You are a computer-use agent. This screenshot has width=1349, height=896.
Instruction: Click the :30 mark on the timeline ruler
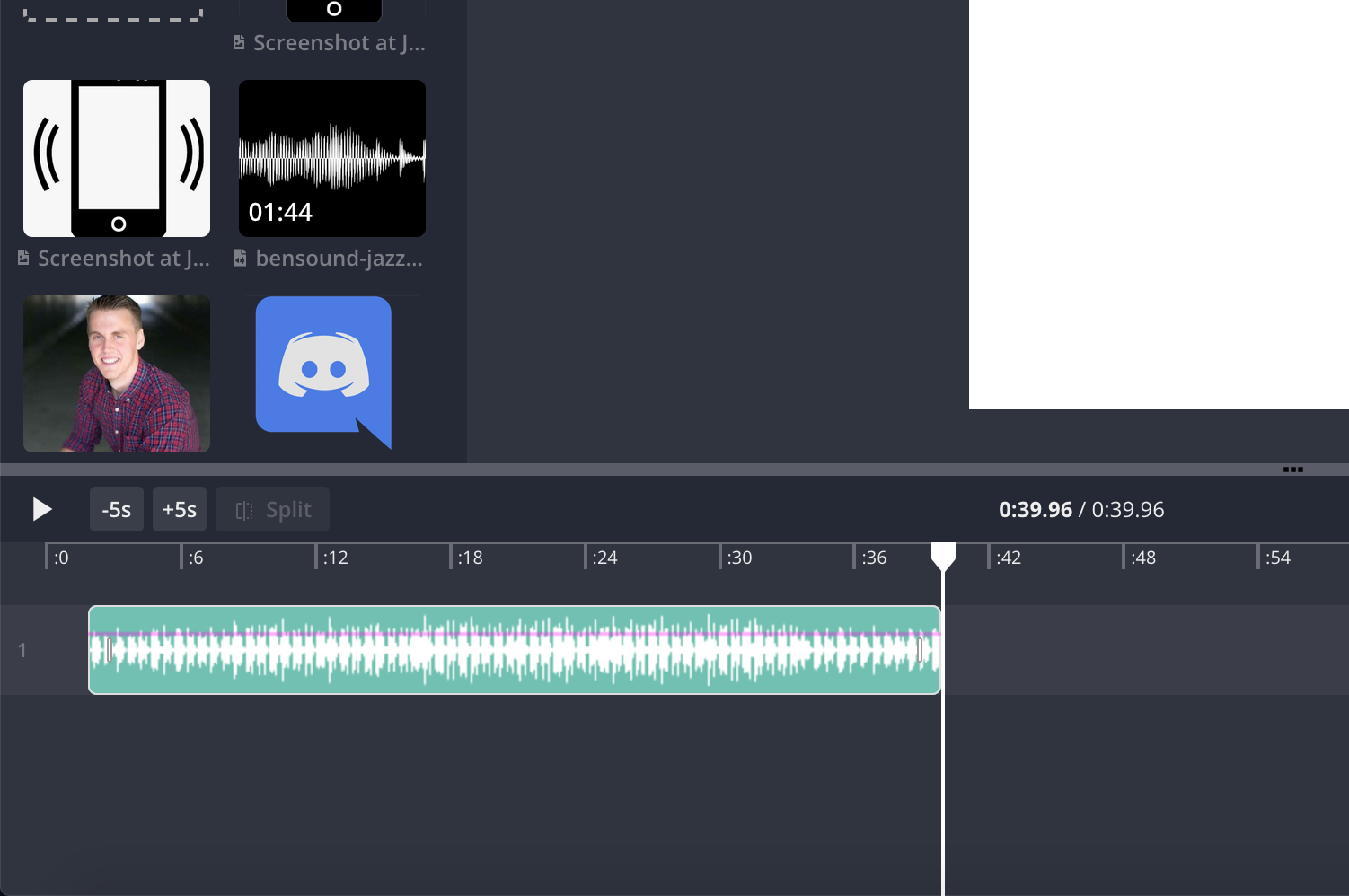coord(739,558)
